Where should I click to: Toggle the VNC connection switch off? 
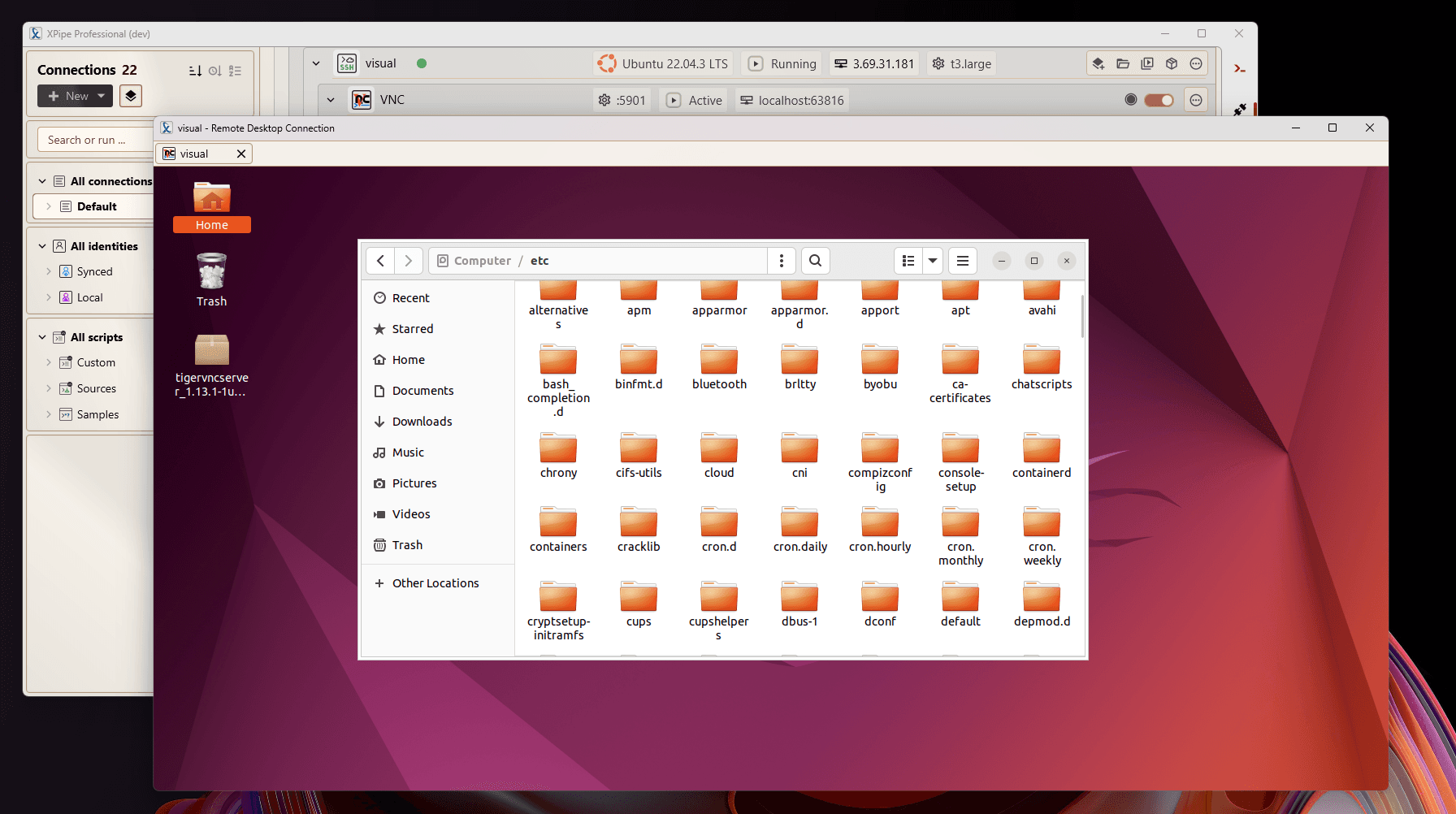tap(1159, 100)
